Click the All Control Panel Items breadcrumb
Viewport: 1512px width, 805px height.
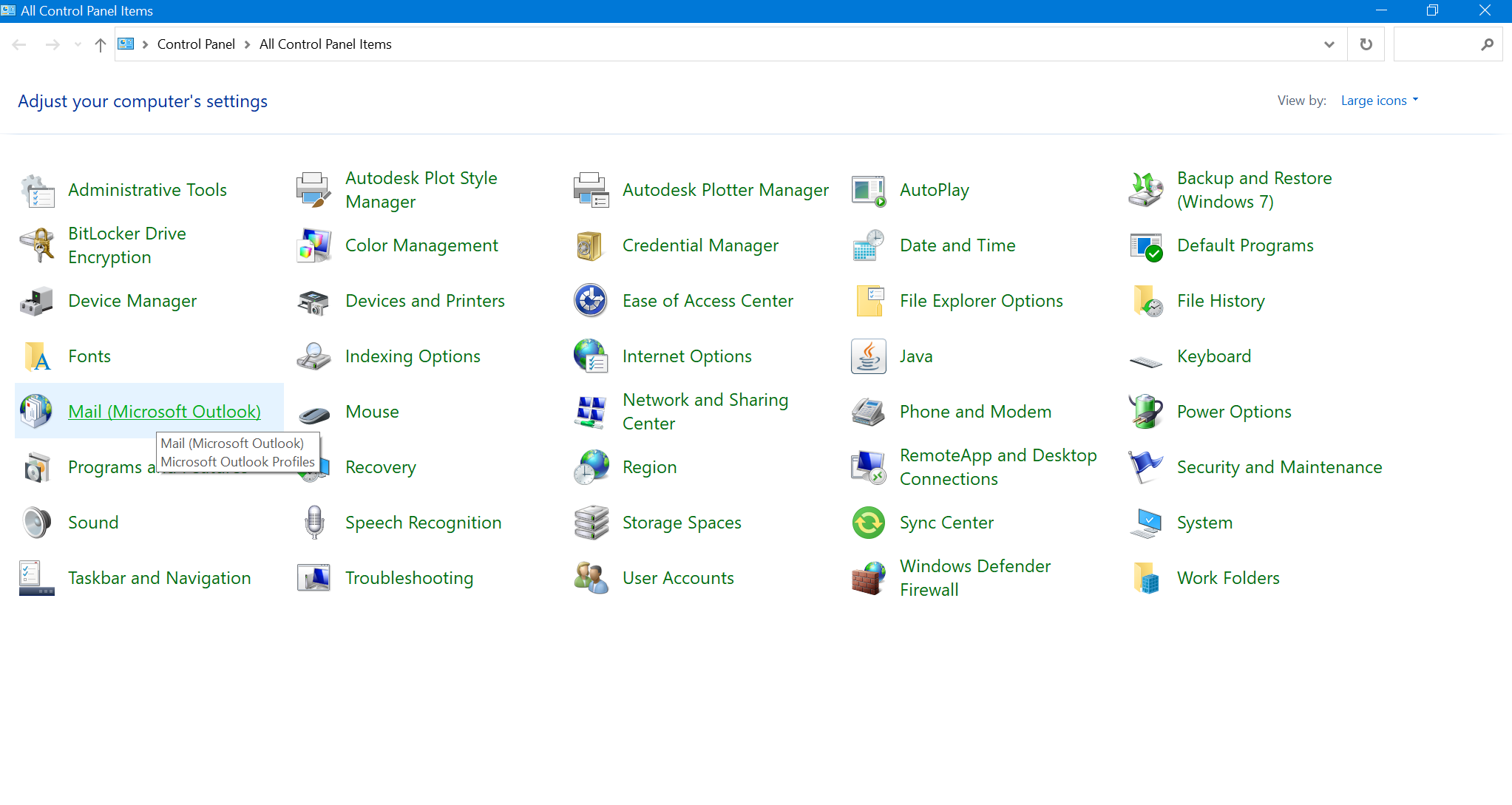tap(325, 44)
